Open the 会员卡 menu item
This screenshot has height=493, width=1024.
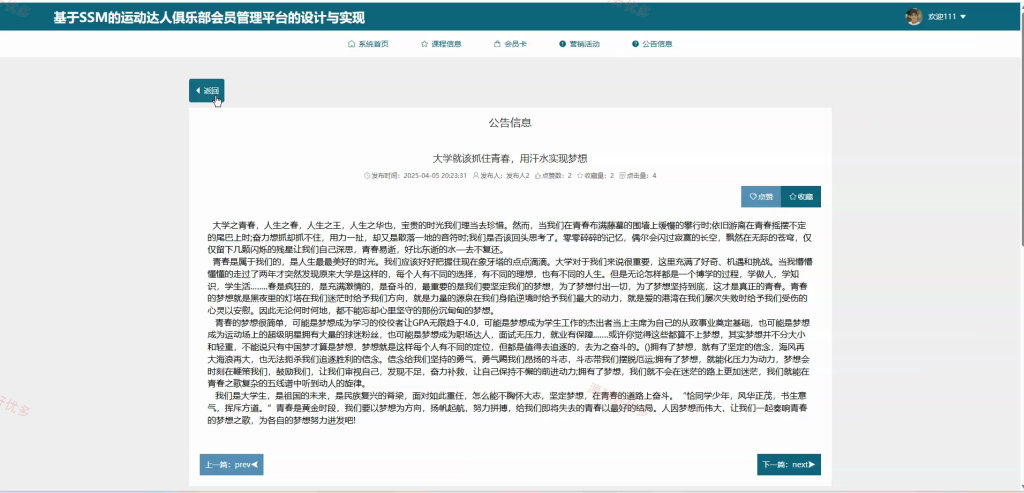pyautogui.click(x=510, y=44)
